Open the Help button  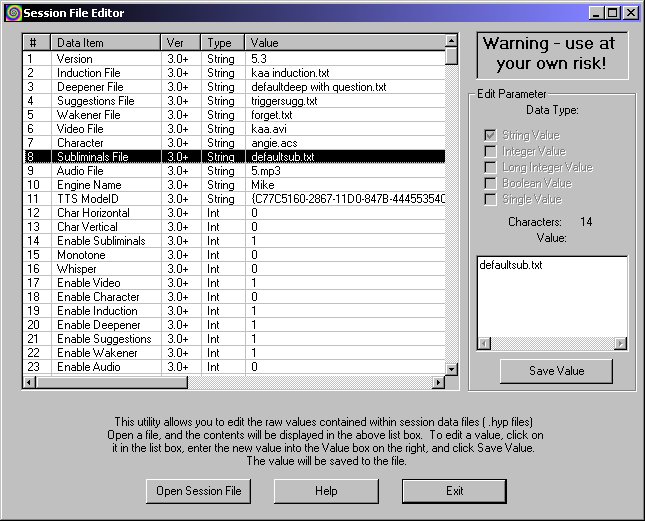click(x=326, y=491)
